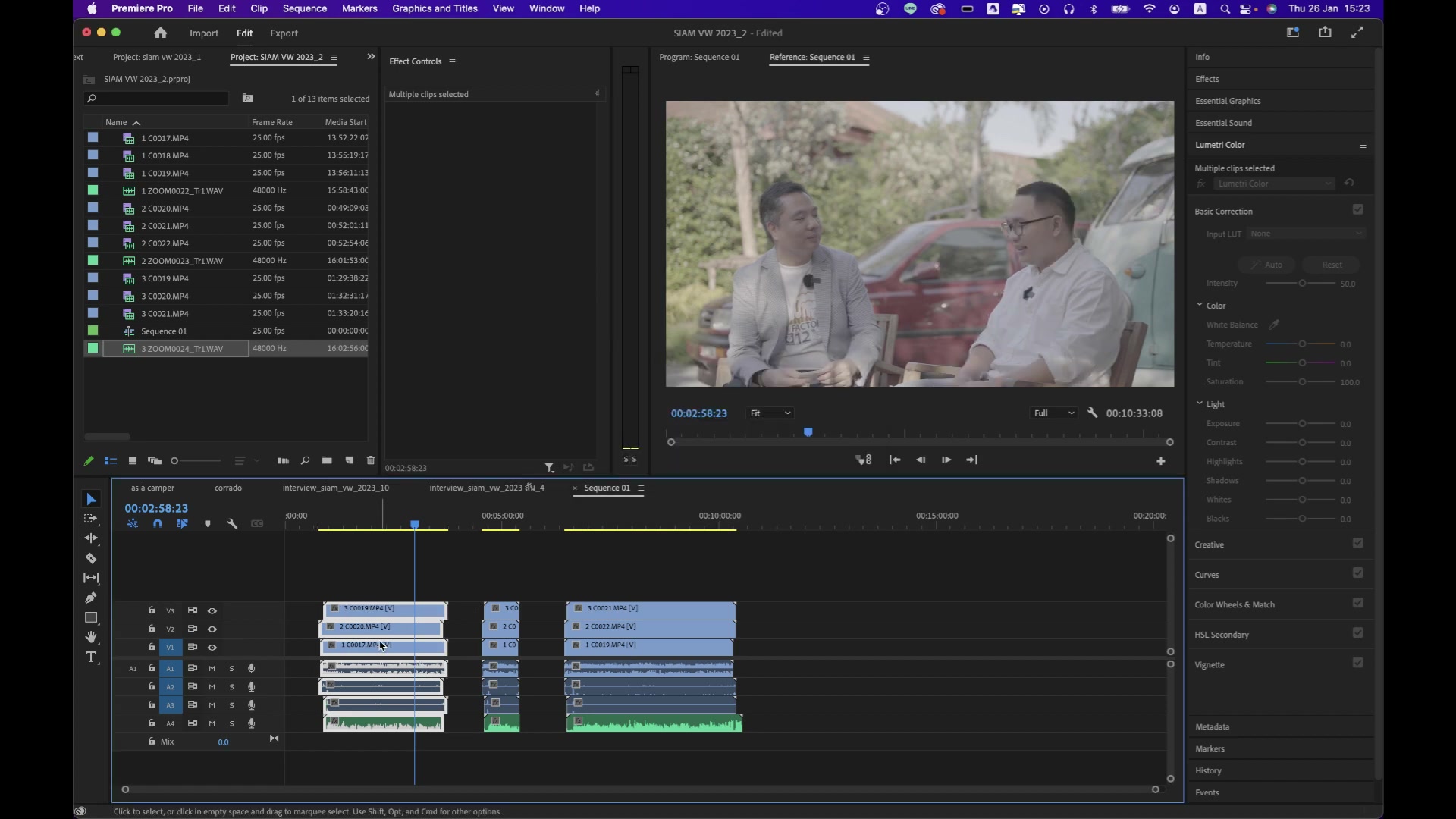Step back one frame in monitor

tap(921, 460)
